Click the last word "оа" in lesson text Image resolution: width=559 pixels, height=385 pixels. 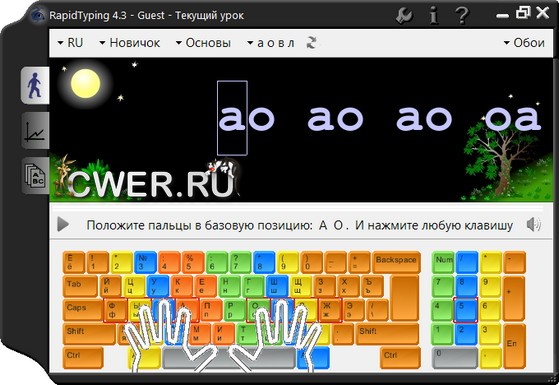pyautogui.click(x=513, y=118)
